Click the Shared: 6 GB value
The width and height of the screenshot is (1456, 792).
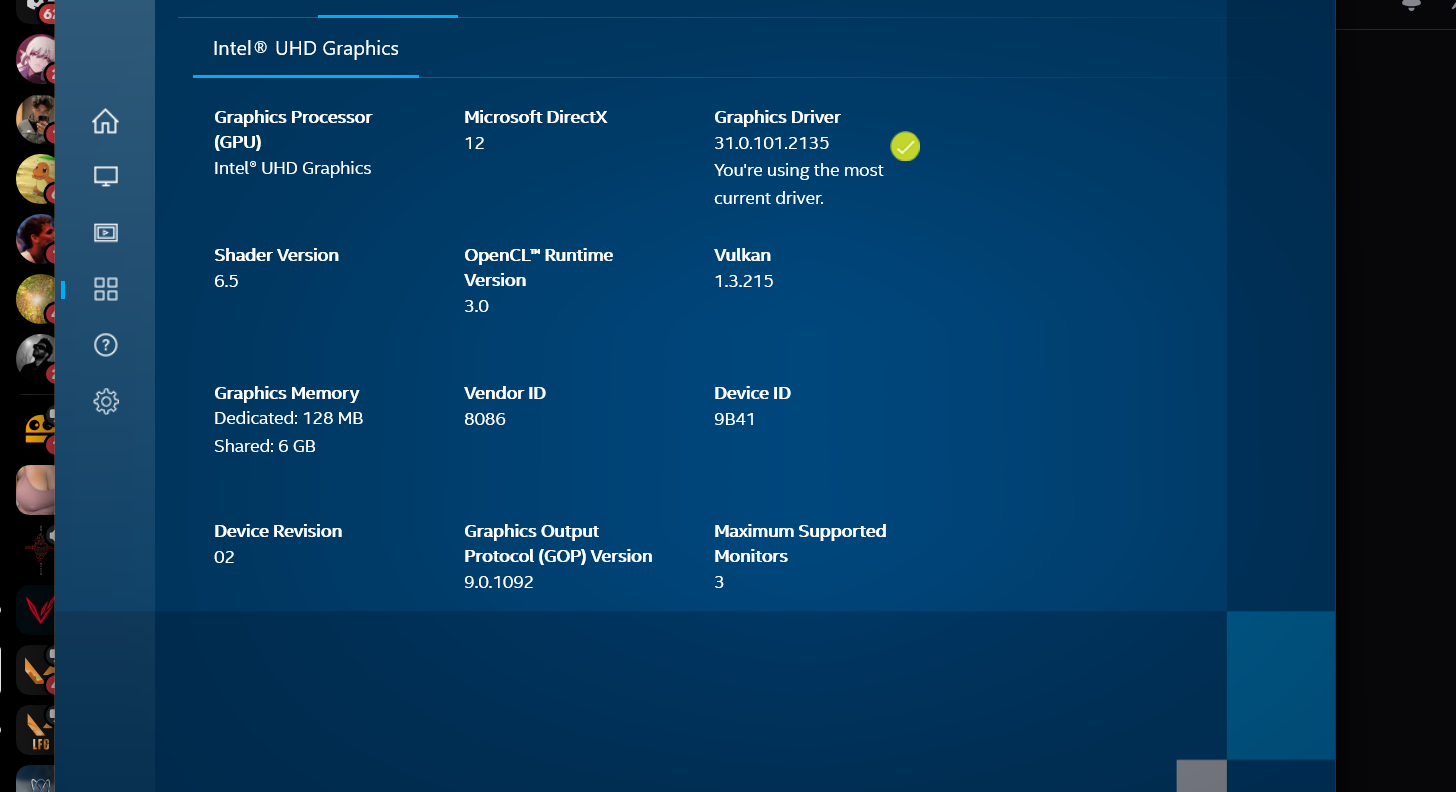click(x=265, y=446)
